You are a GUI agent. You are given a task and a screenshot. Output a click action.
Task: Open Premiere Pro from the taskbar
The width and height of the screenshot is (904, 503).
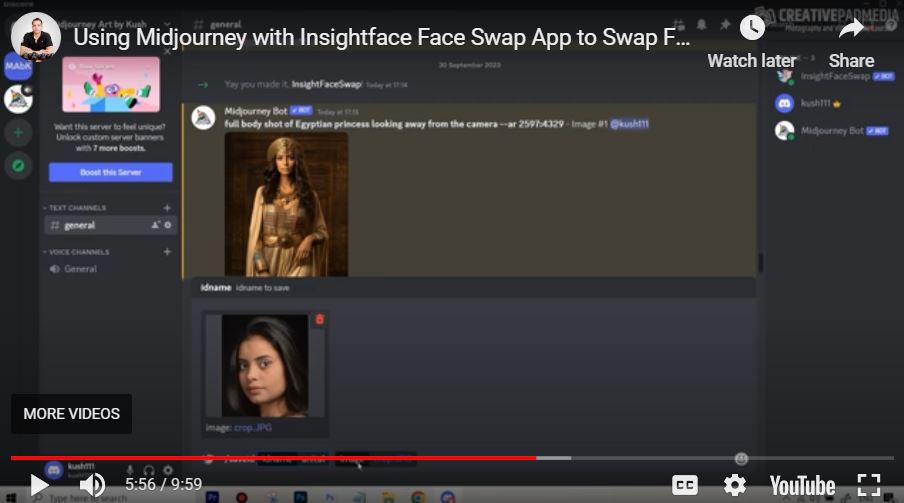click(212, 497)
